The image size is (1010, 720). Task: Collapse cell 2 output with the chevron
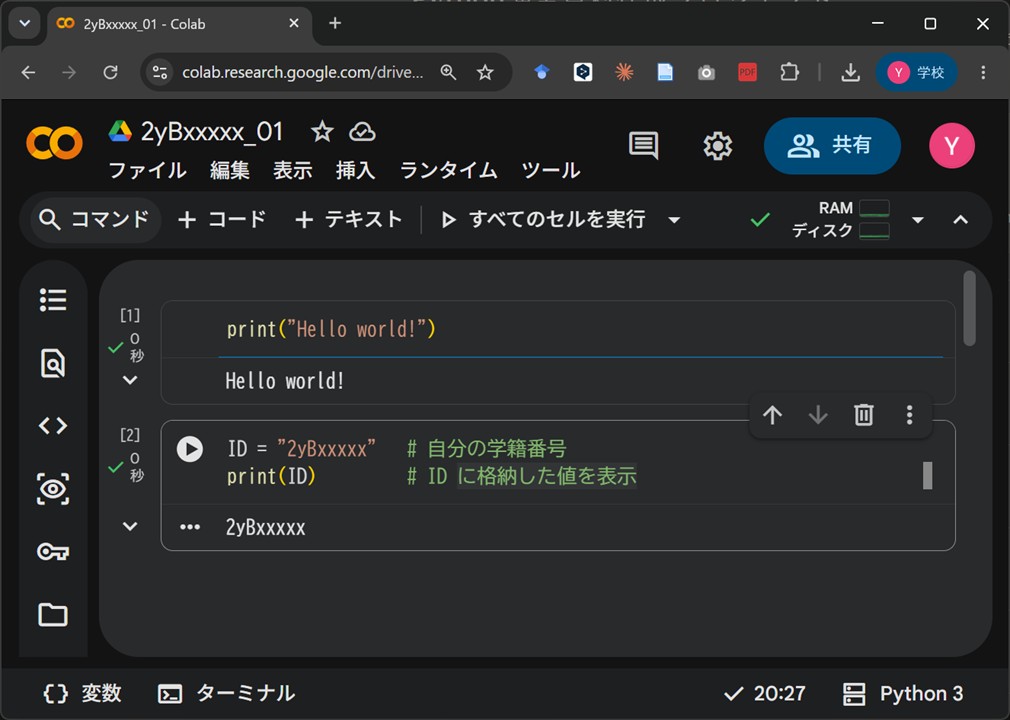[x=130, y=526]
